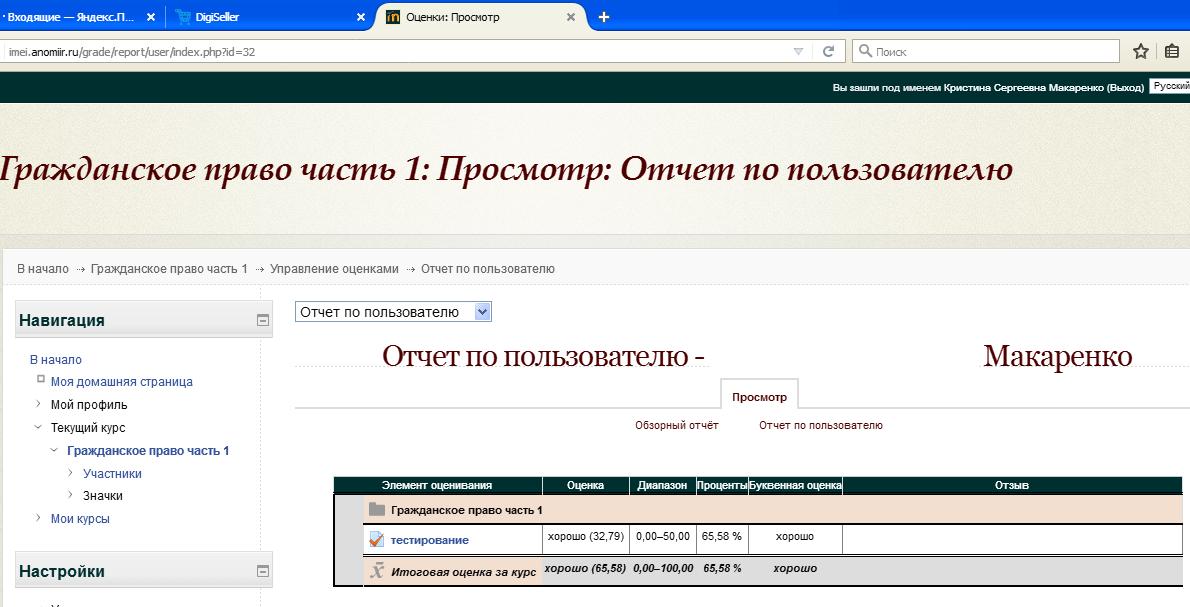Select the Просмотр tab
Viewport: 1190px width, 607px height.
(759, 397)
